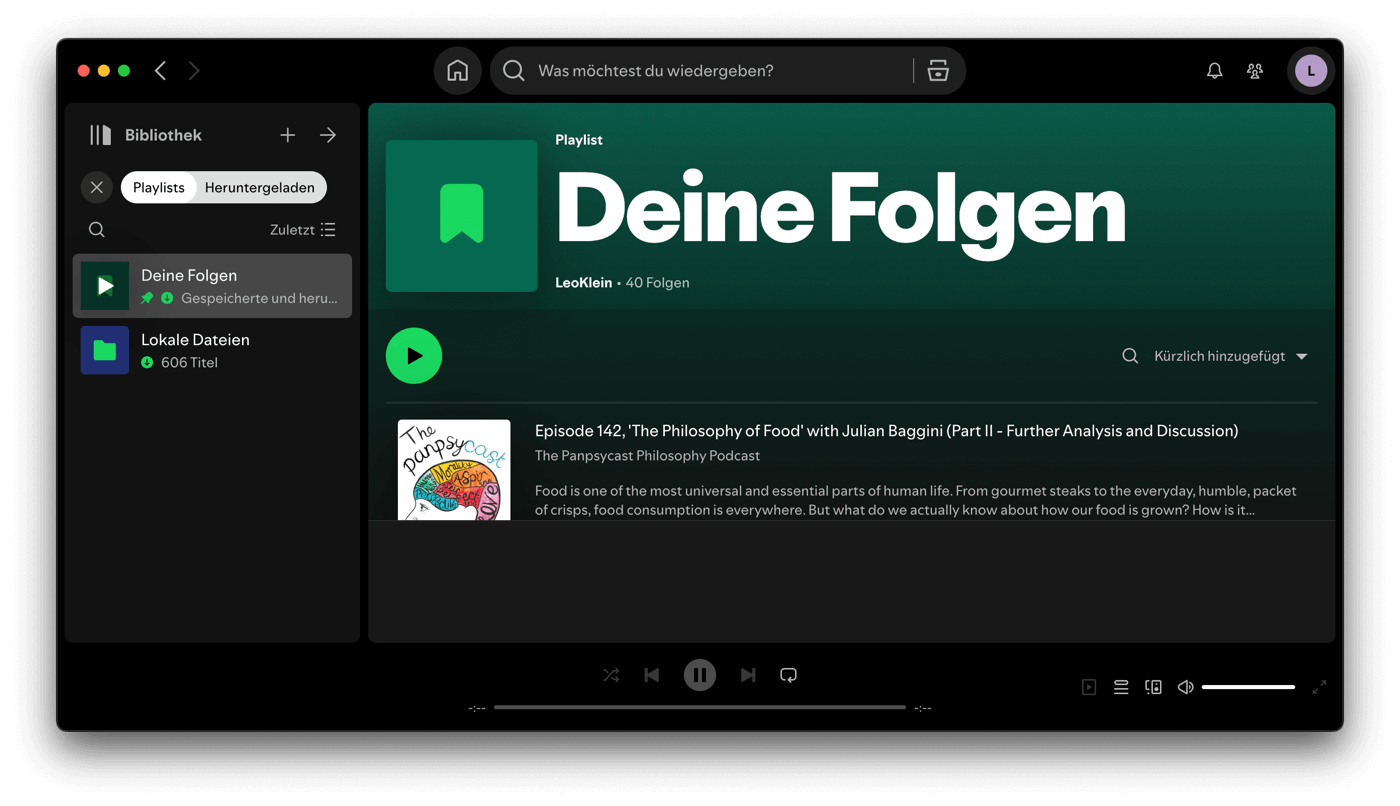The width and height of the screenshot is (1400, 806).
Task: Open the LeoKlein profile link
Action: [x=584, y=283]
